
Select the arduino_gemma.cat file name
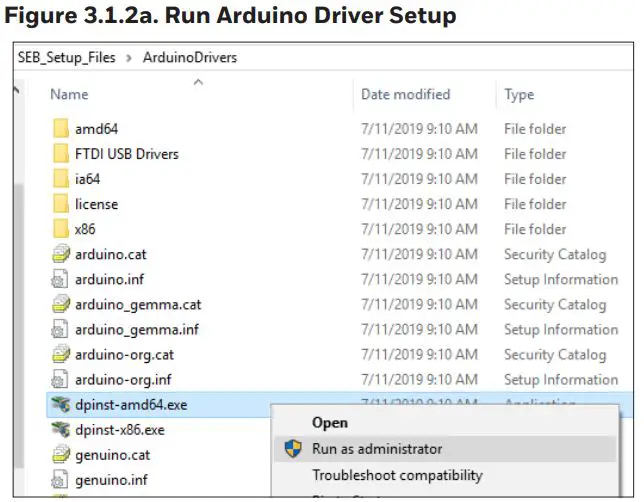coord(138,305)
